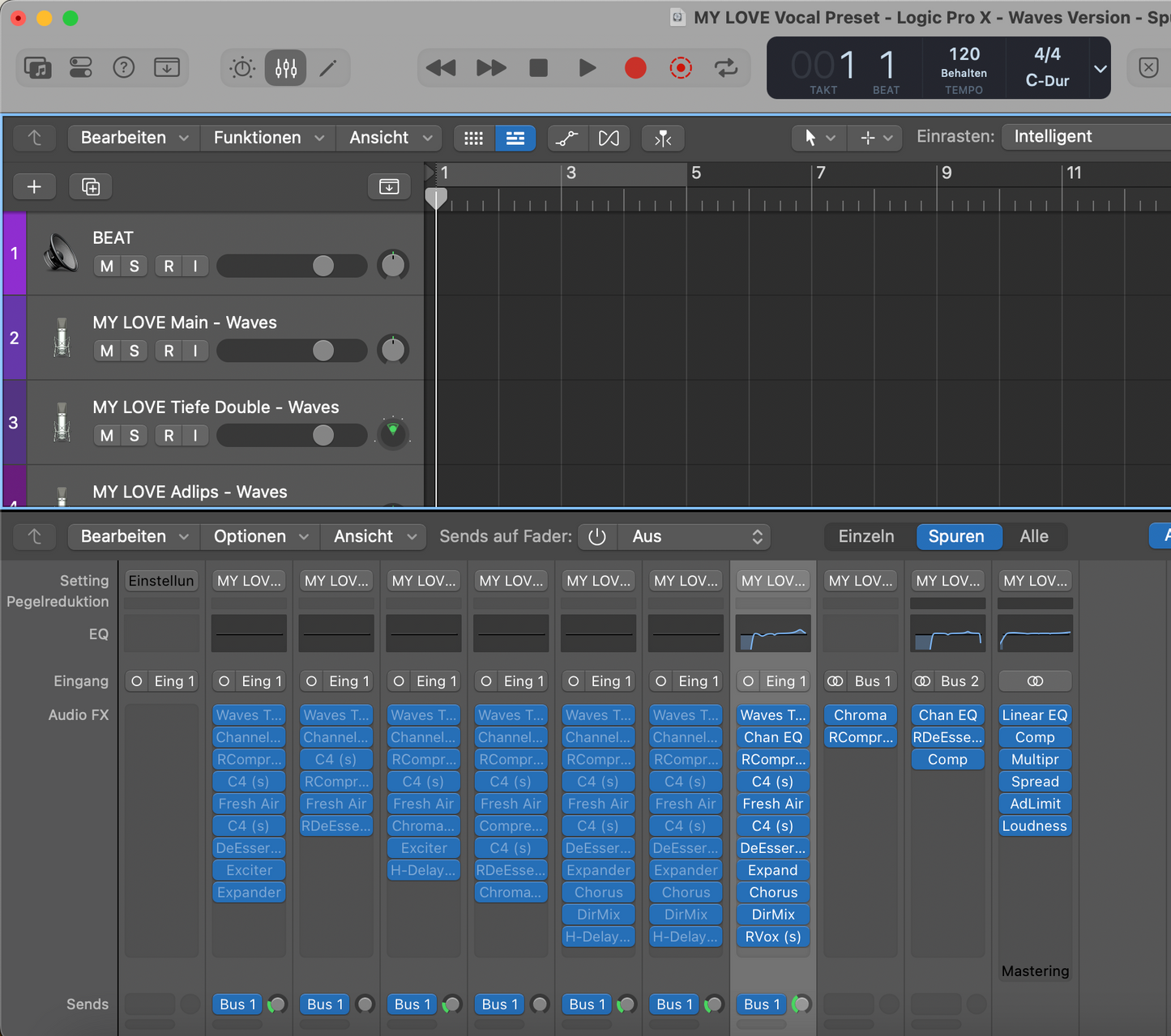Open Smart Controls dial icon

242,68
